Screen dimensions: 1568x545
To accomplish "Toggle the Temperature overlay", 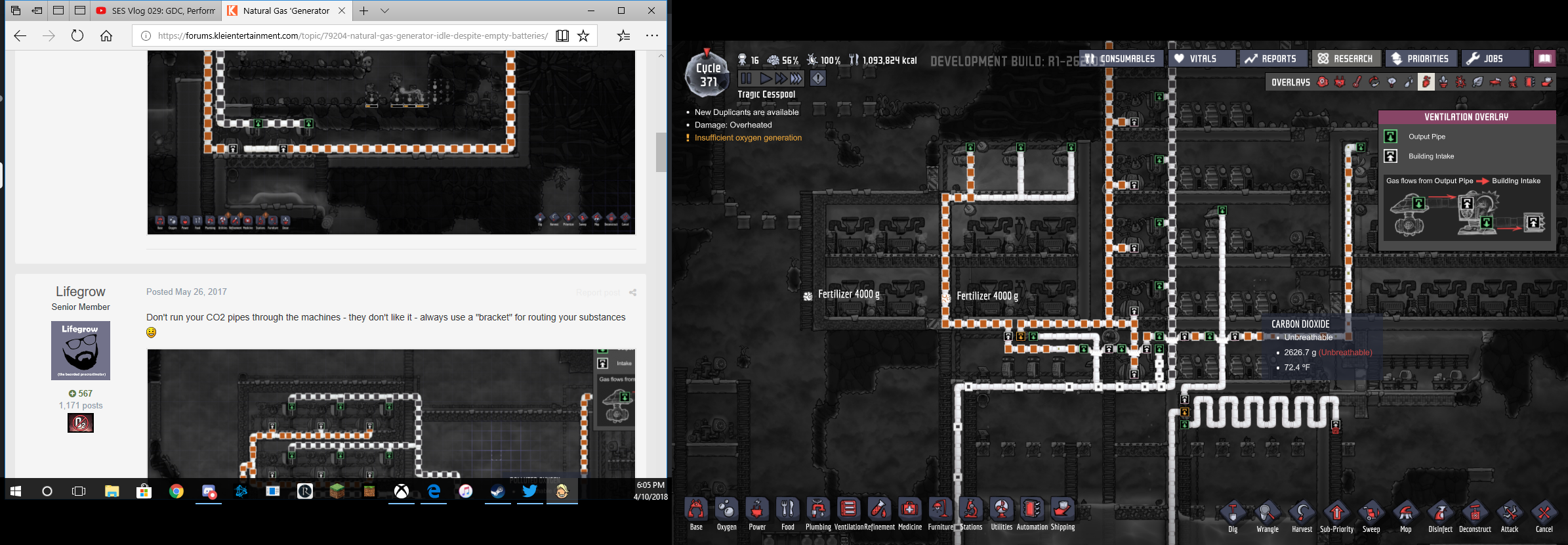I will click(1357, 82).
